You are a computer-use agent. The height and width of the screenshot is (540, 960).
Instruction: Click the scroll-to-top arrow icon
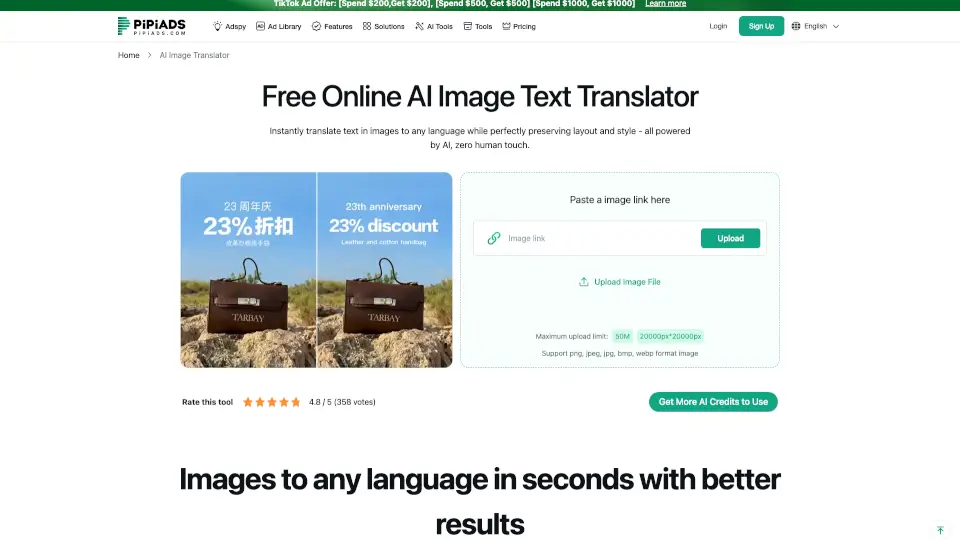click(x=940, y=530)
